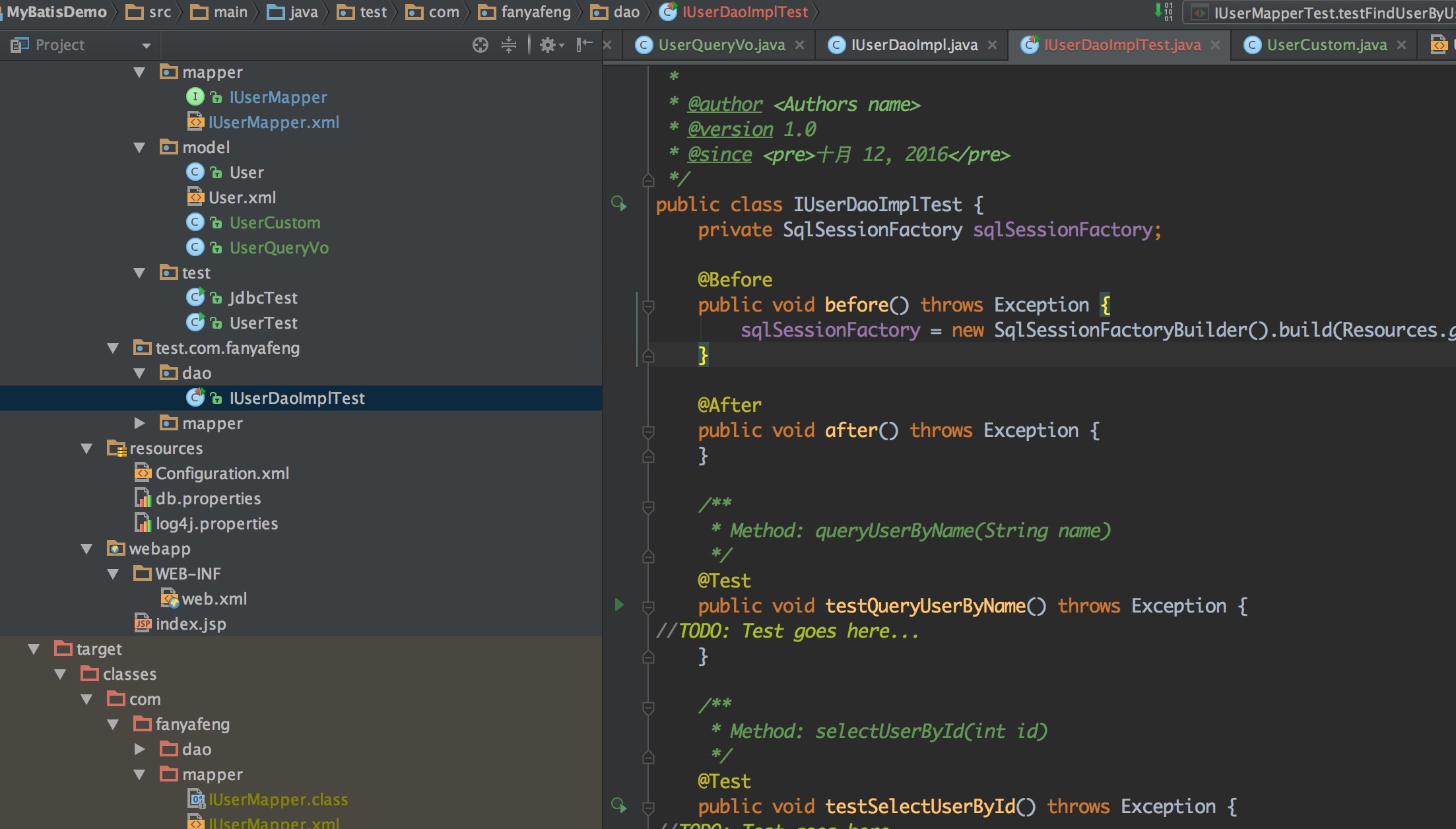Close the IUserDaoImpl.java tab
Viewport: 1456px width, 829px height.
click(992, 45)
